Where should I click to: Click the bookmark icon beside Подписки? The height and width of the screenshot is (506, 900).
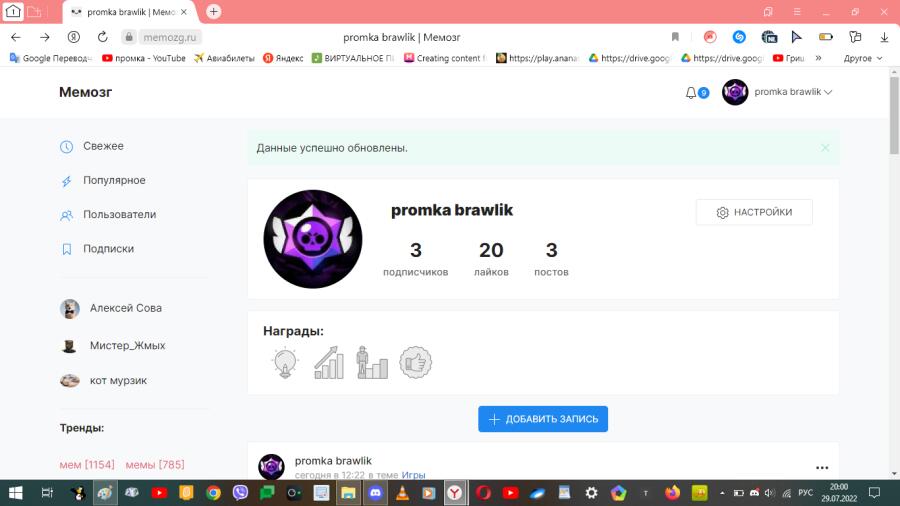click(x=67, y=250)
